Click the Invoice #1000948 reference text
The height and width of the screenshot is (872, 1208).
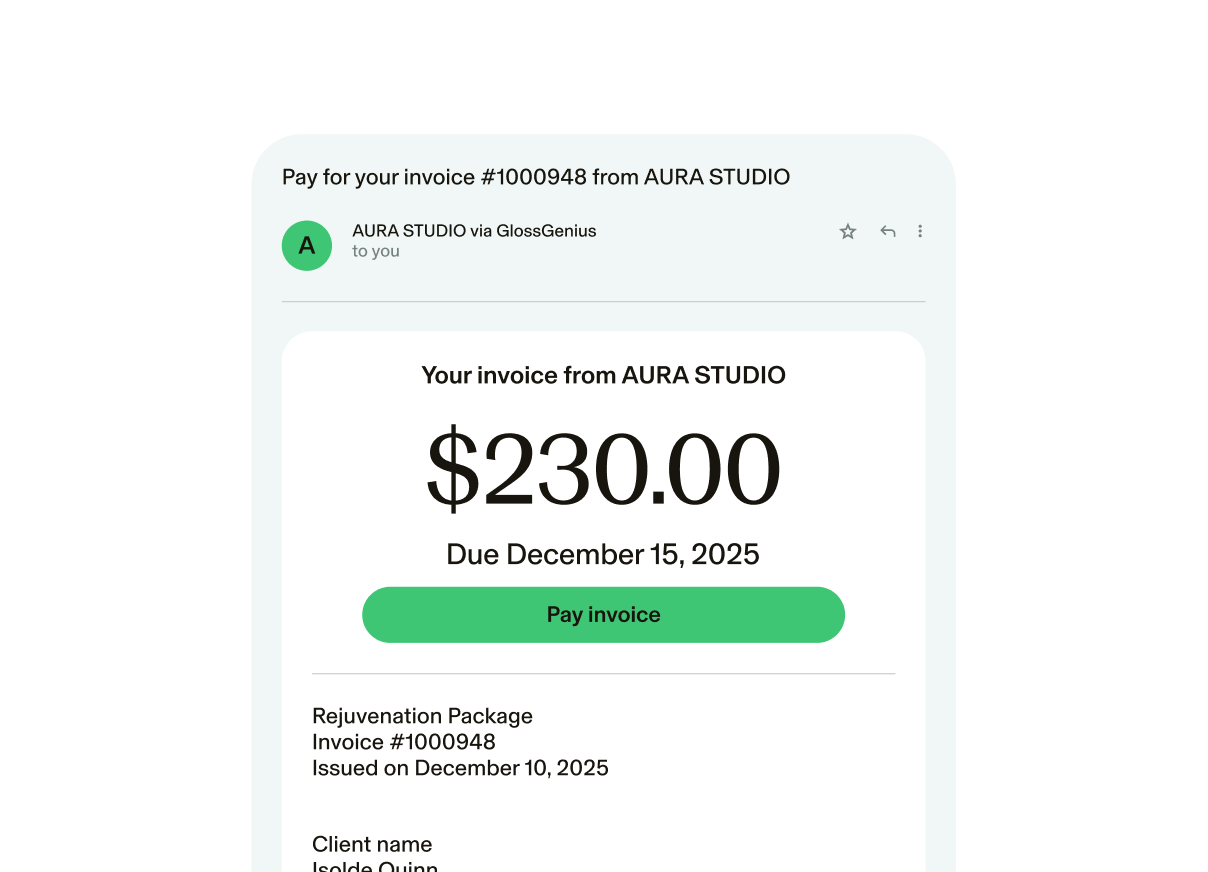(404, 742)
